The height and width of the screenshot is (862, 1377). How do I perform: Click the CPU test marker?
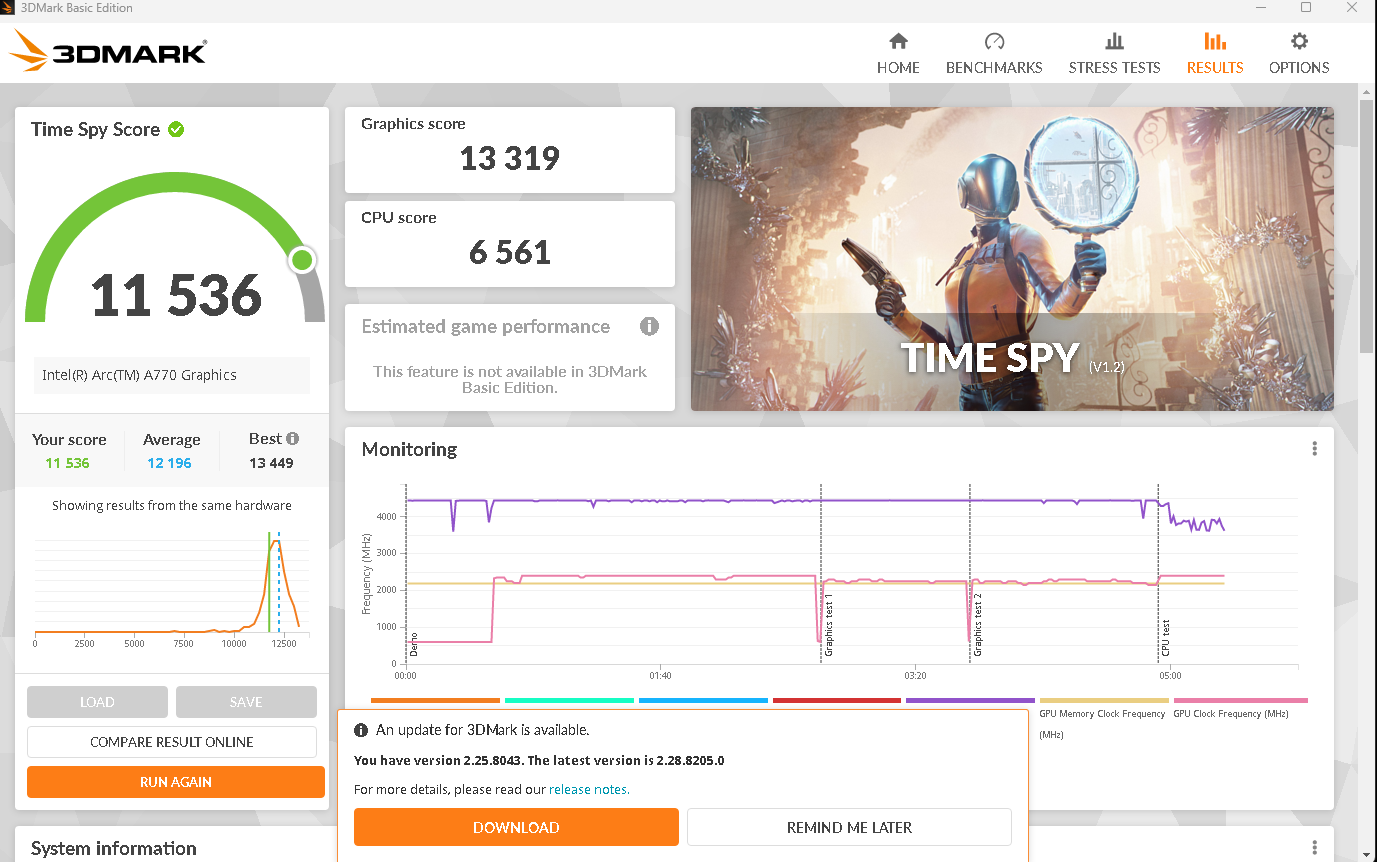[1165, 636]
